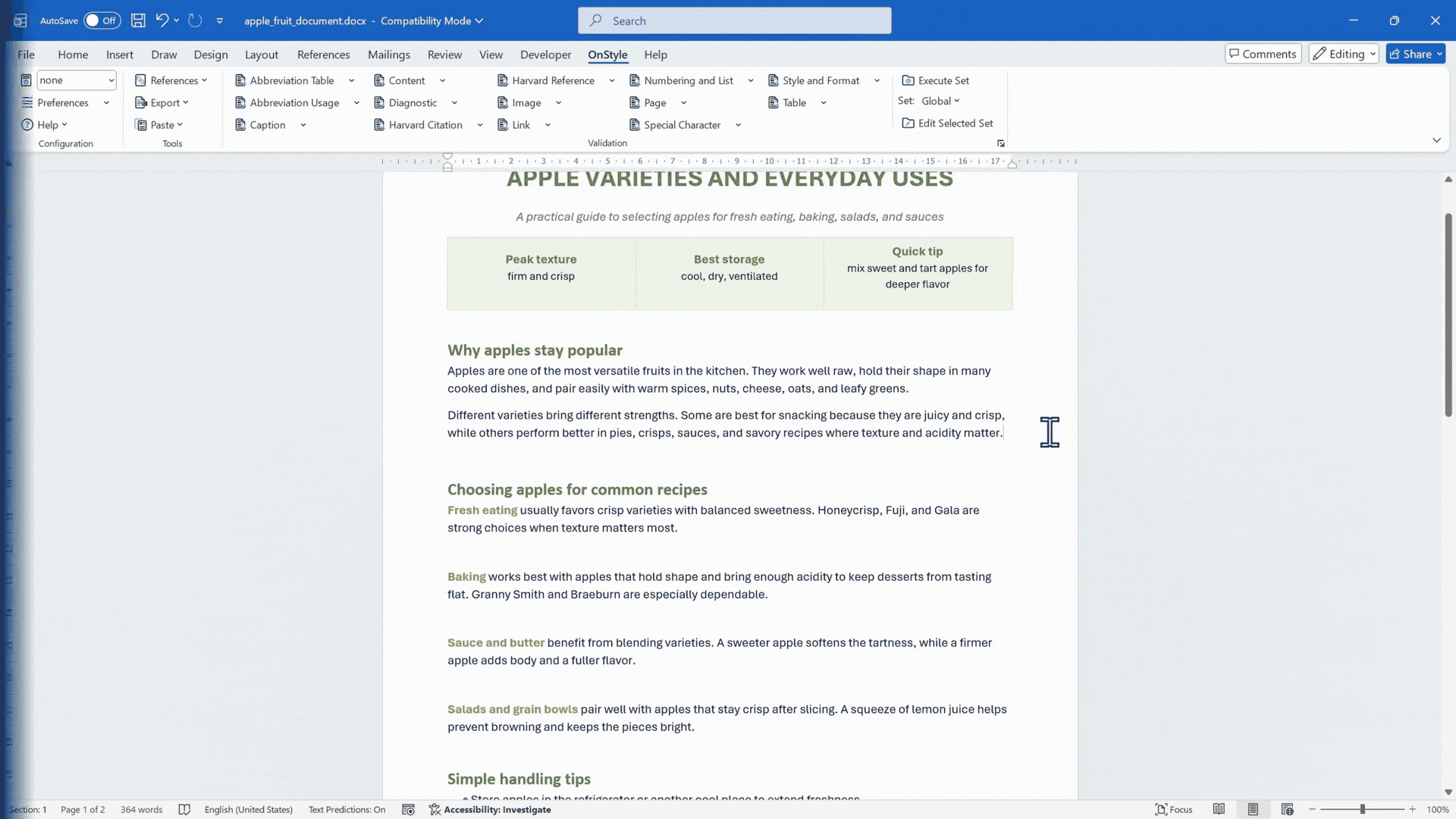Screen dimensions: 1456x819
Task: Switch to Read Mode view
Action: pyautogui.click(x=1219, y=809)
